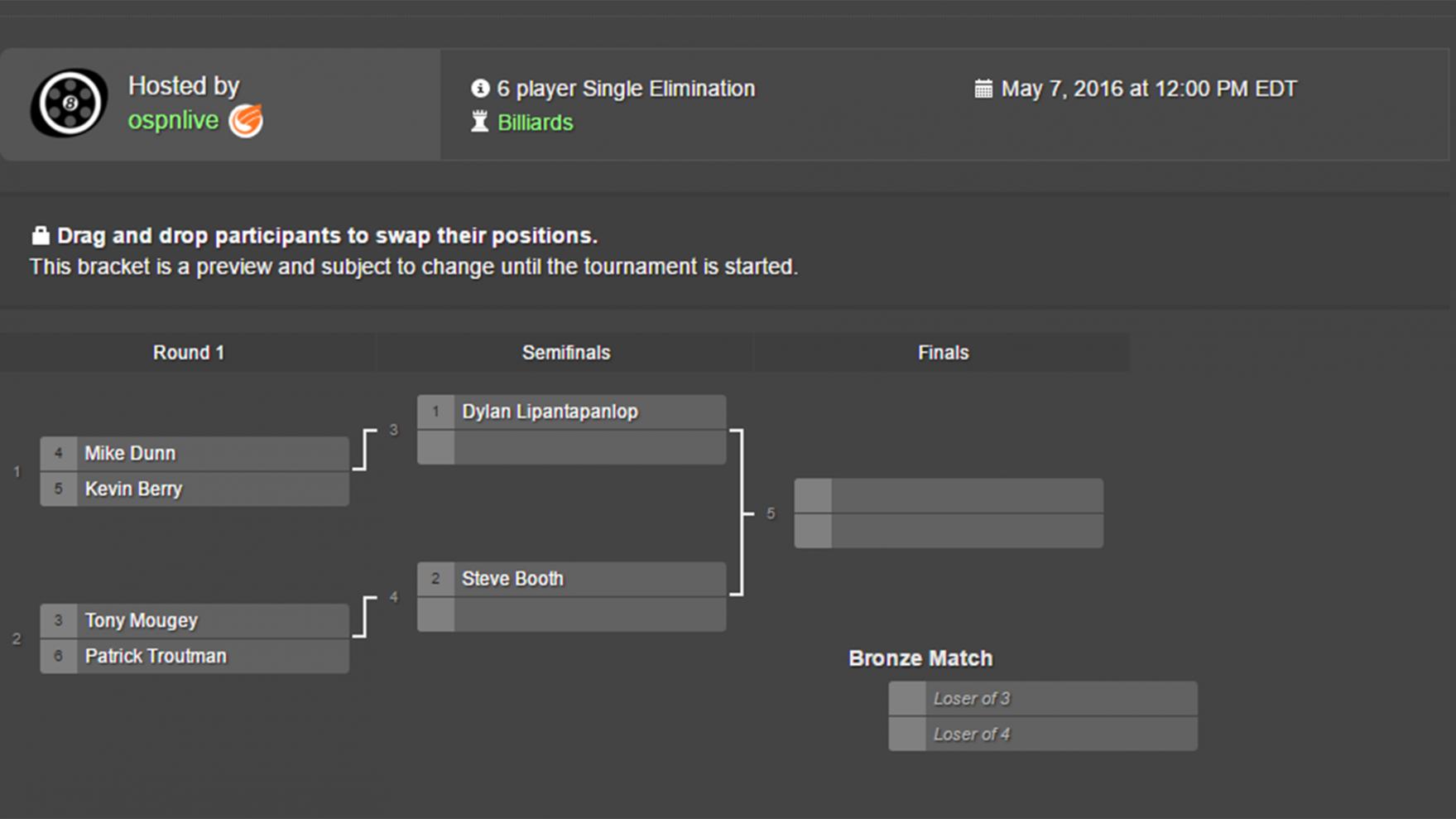Select the Round 1 column header
This screenshot has height=819, width=1456.
pyautogui.click(x=188, y=353)
